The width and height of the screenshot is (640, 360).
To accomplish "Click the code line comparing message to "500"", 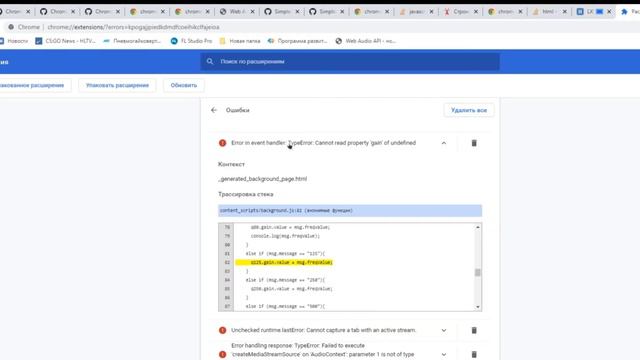I will pyautogui.click(x=285, y=306).
